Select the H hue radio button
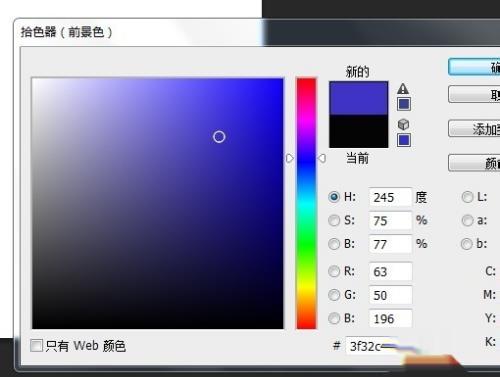500x377 pixels. [x=334, y=197]
